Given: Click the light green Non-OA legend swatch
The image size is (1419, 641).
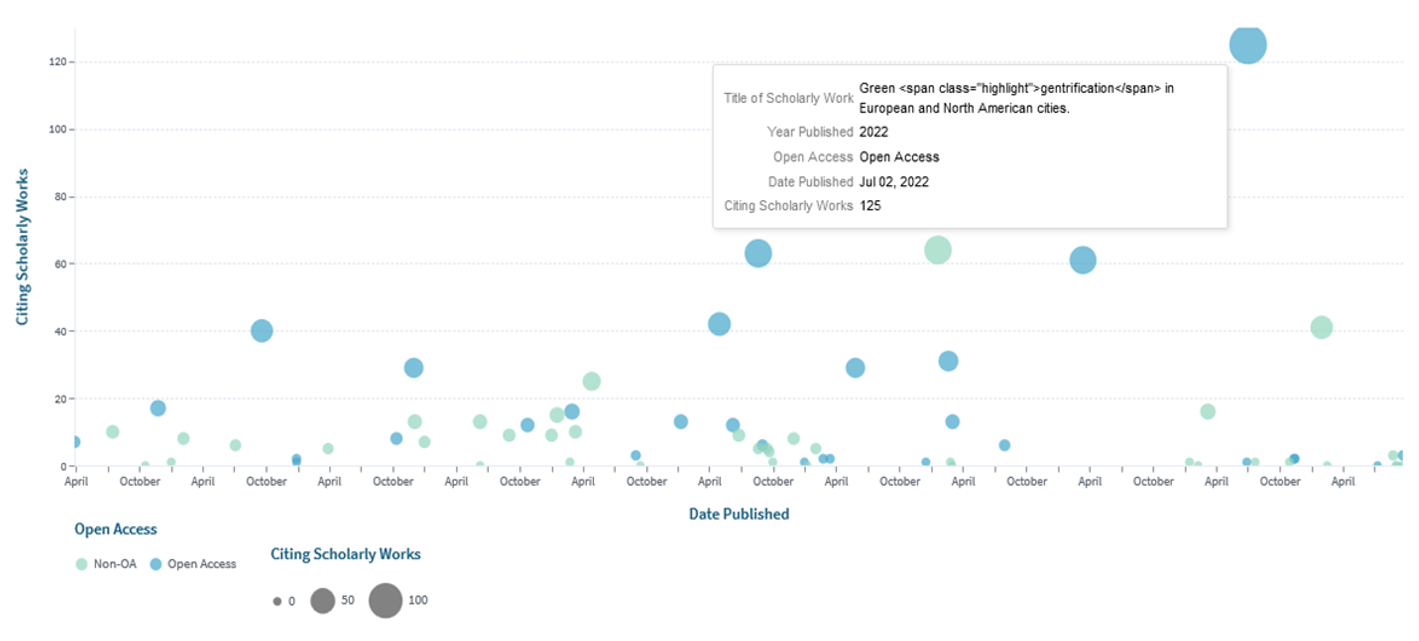Looking at the screenshot, I should 82,564.
